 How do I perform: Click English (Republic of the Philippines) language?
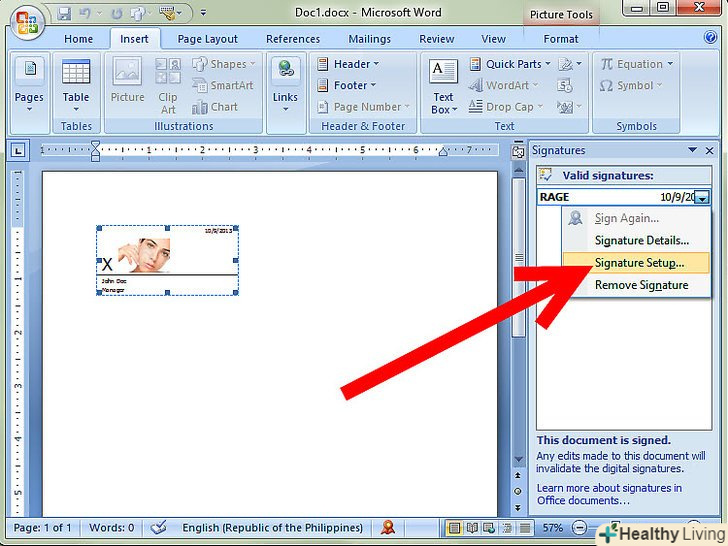[x=273, y=528]
